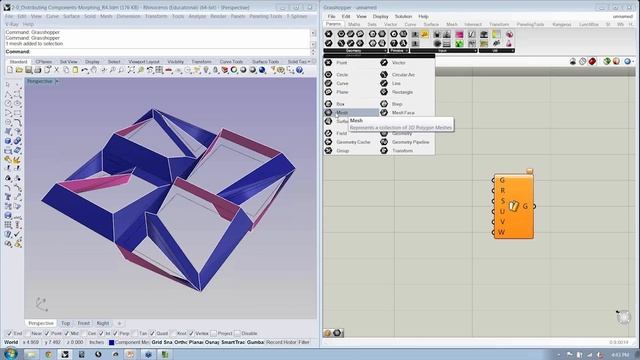Open the Grasshopper preview settings dropdown arrow
This screenshot has width=640, height=360.
(x=633, y=62)
